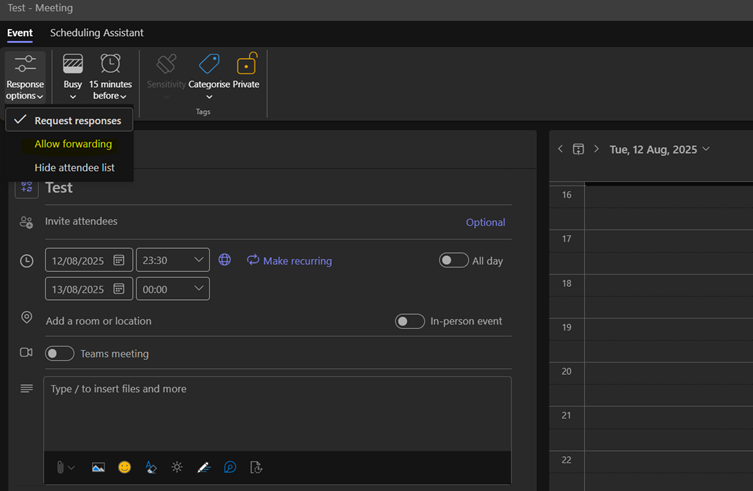Screen dimensions: 753x491
Task: Toggle the All day switch
Action: (x=453, y=260)
